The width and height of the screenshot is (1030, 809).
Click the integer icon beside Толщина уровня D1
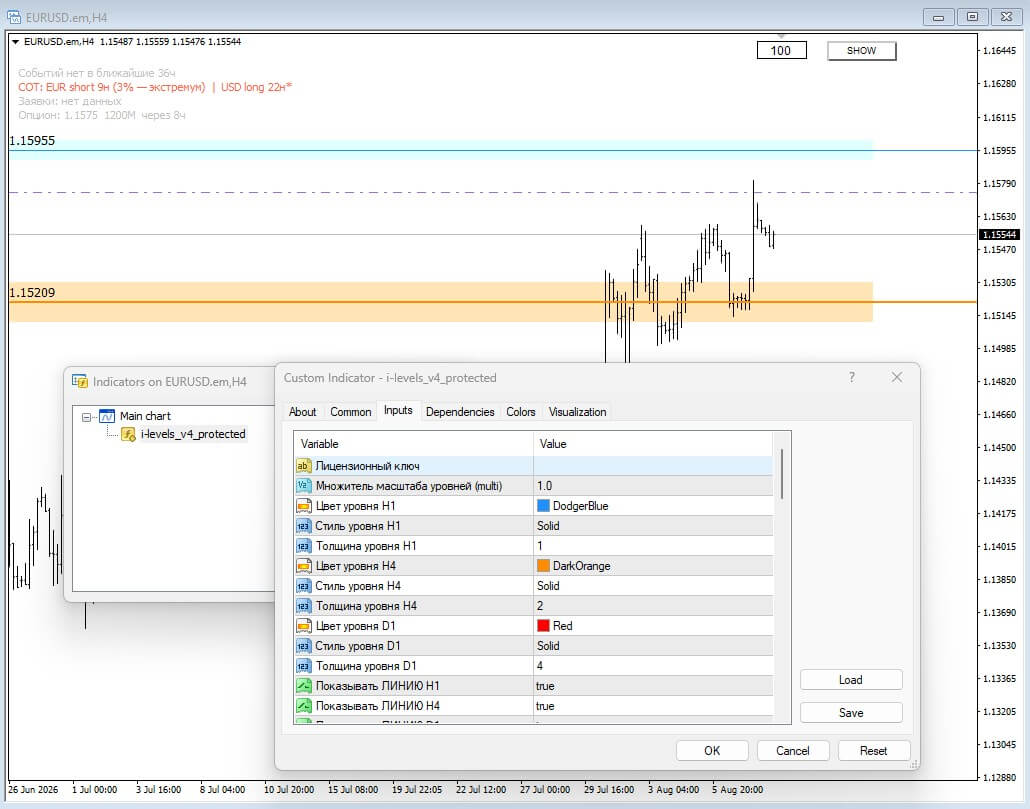click(x=303, y=666)
